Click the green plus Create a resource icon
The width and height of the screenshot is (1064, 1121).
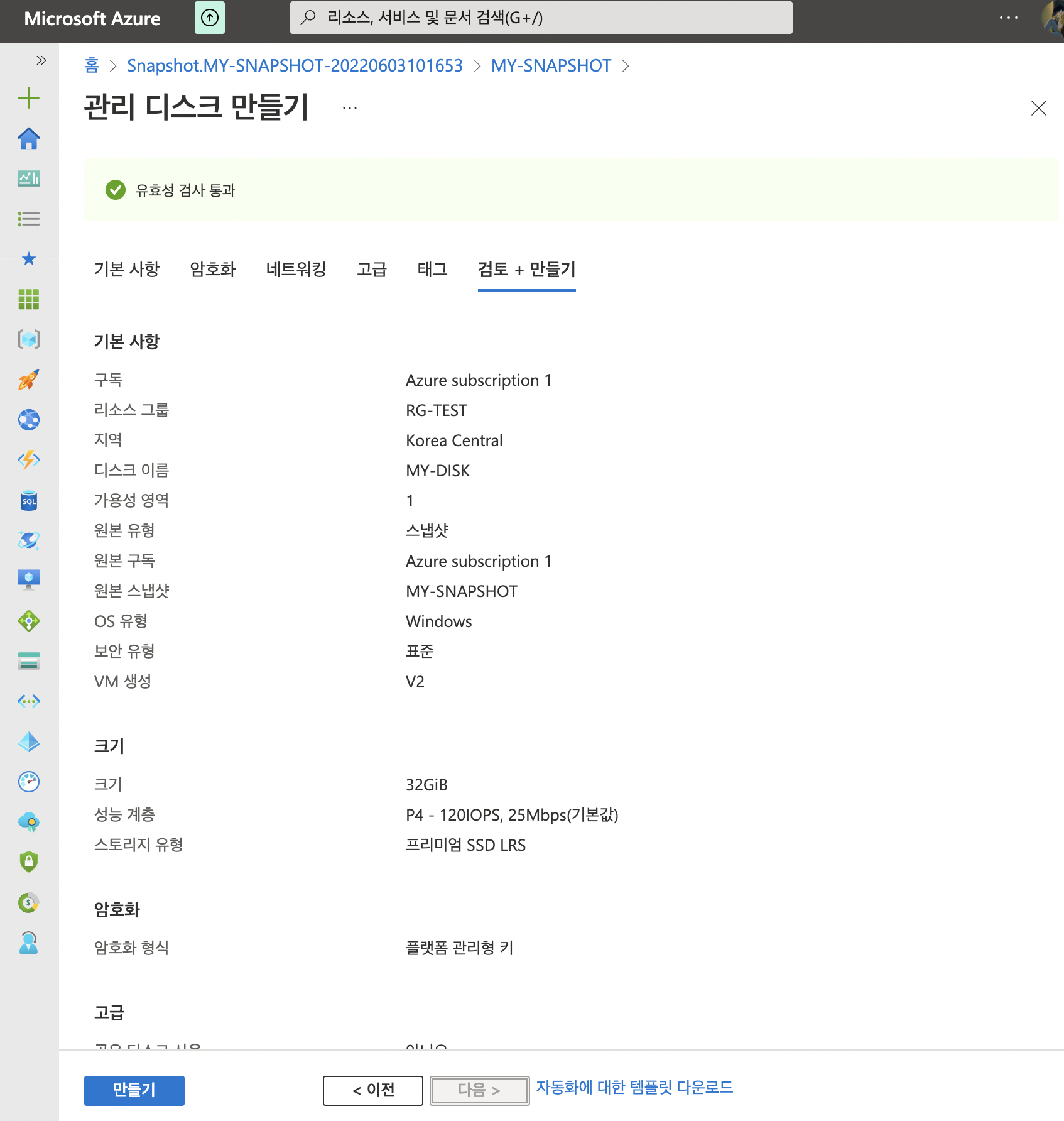(29, 98)
